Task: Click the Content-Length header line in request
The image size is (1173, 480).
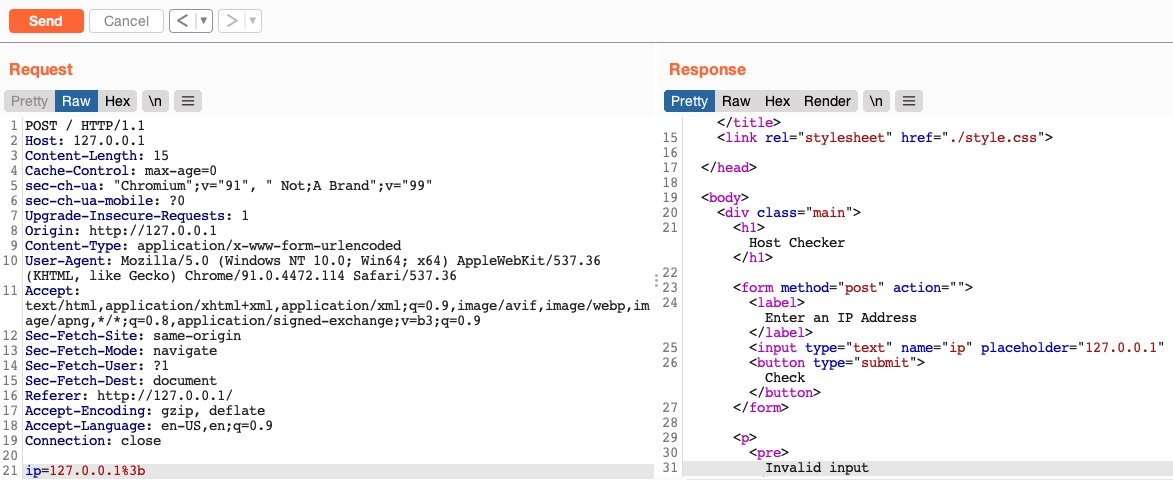Action: pos(97,156)
